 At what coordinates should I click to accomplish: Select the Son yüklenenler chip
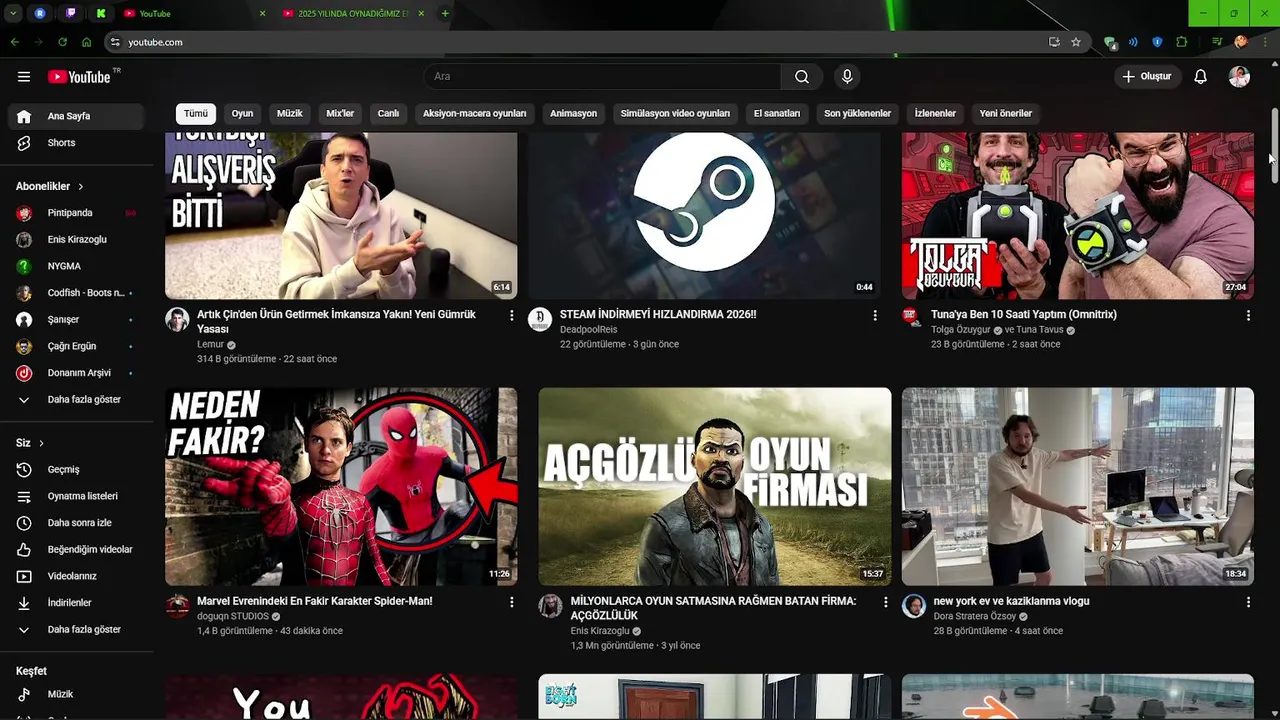tap(858, 114)
